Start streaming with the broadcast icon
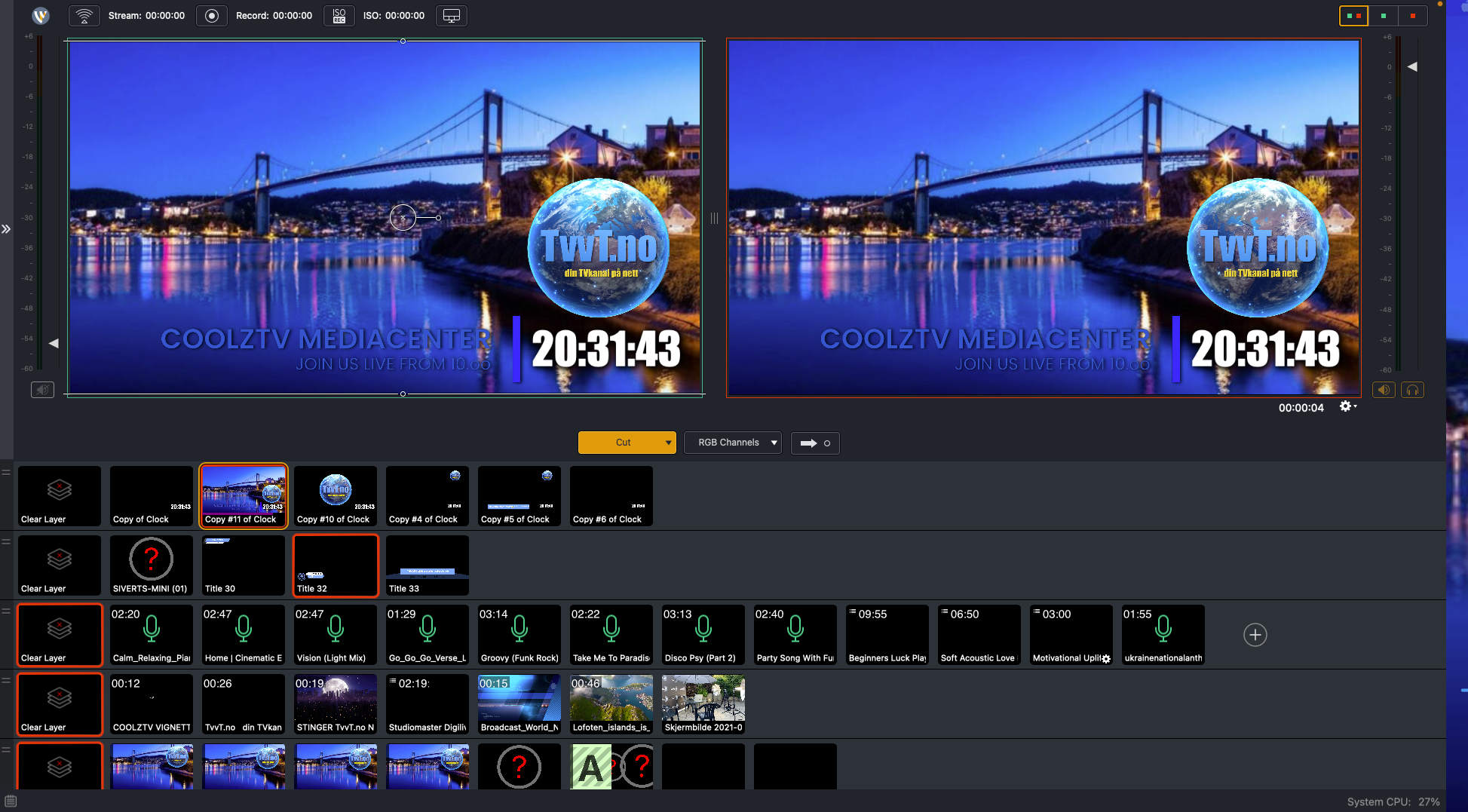 pos(84,16)
